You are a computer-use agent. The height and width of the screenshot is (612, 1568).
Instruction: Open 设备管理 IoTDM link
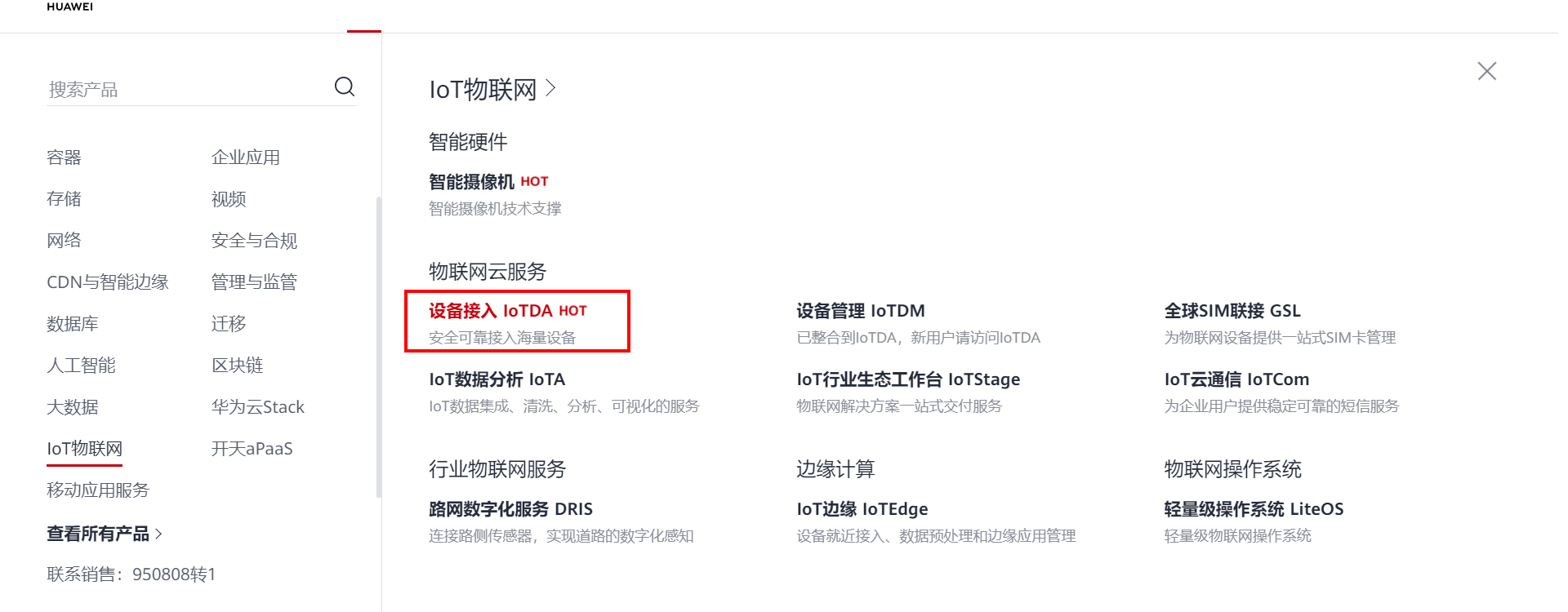coord(861,311)
